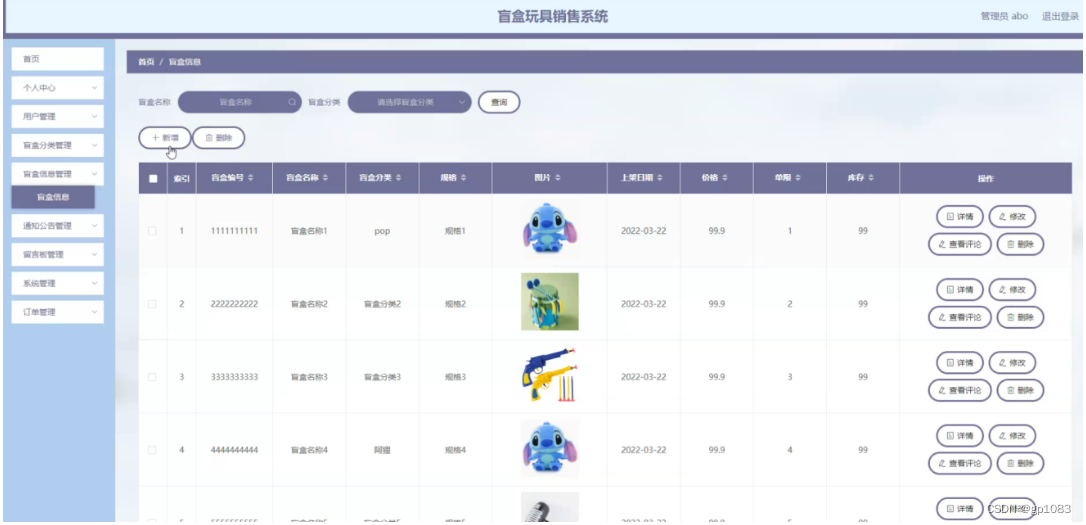Viewport: 1086px width, 525px height.
Task: Sort table by 盲盒名称 column arrows
Action: point(325,178)
